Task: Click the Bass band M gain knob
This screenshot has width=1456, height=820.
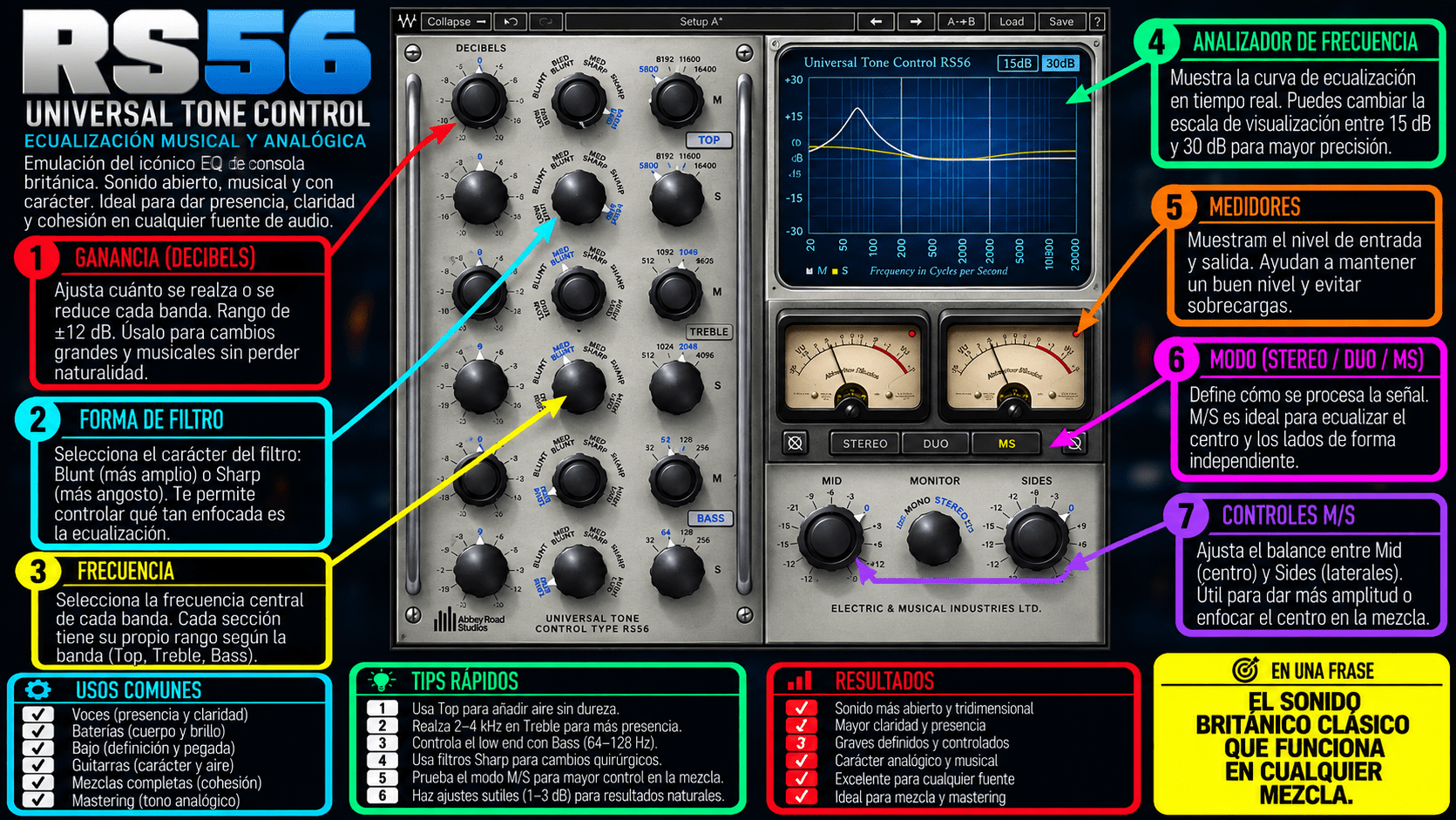Action: (478, 478)
